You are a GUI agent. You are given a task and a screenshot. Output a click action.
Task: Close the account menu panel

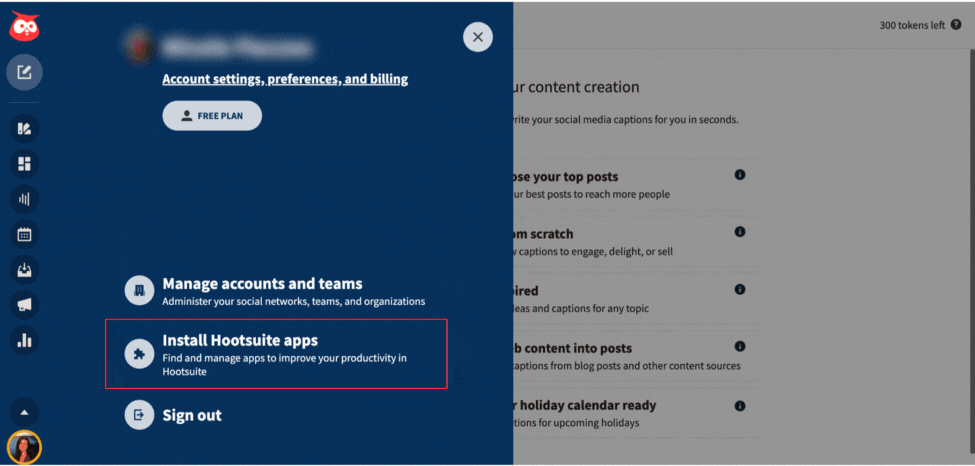point(478,37)
